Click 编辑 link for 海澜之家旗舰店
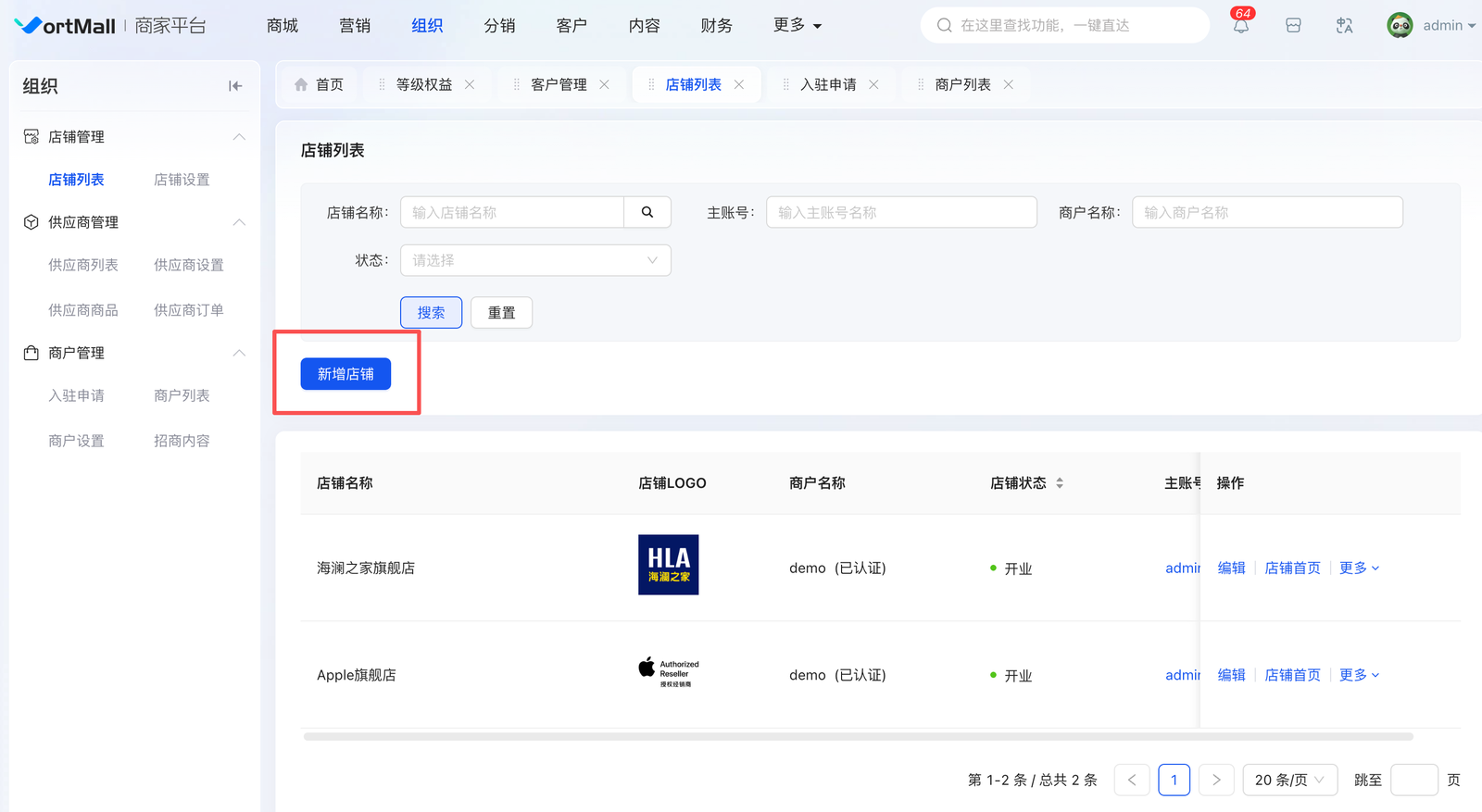The height and width of the screenshot is (812, 1482). 1231,568
